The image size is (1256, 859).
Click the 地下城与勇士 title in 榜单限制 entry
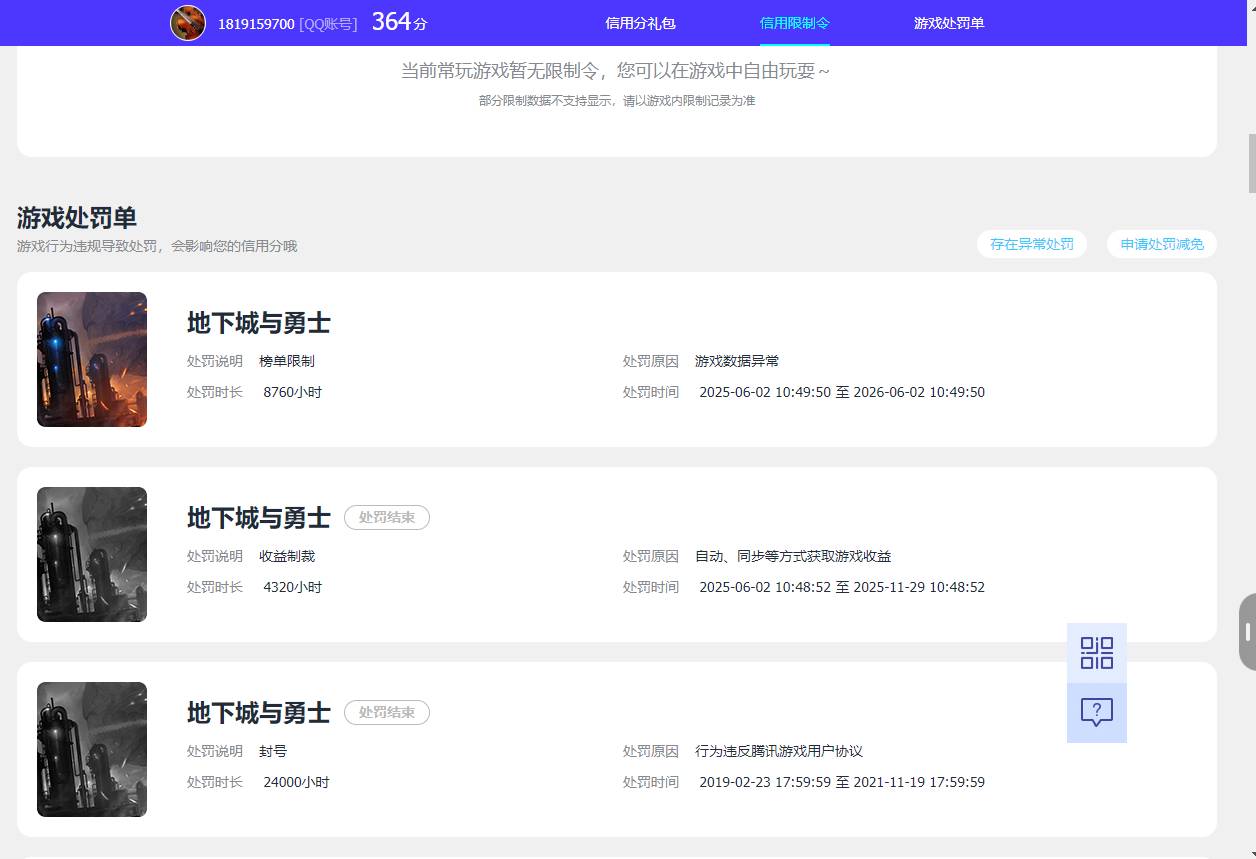click(x=258, y=323)
